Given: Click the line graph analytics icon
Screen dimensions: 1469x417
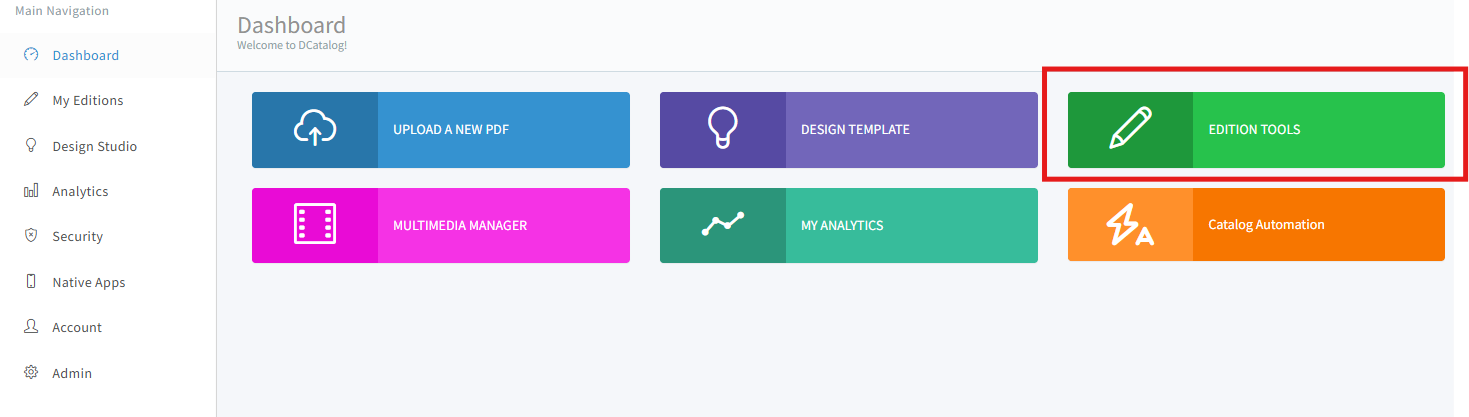Looking at the screenshot, I should [x=722, y=225].
